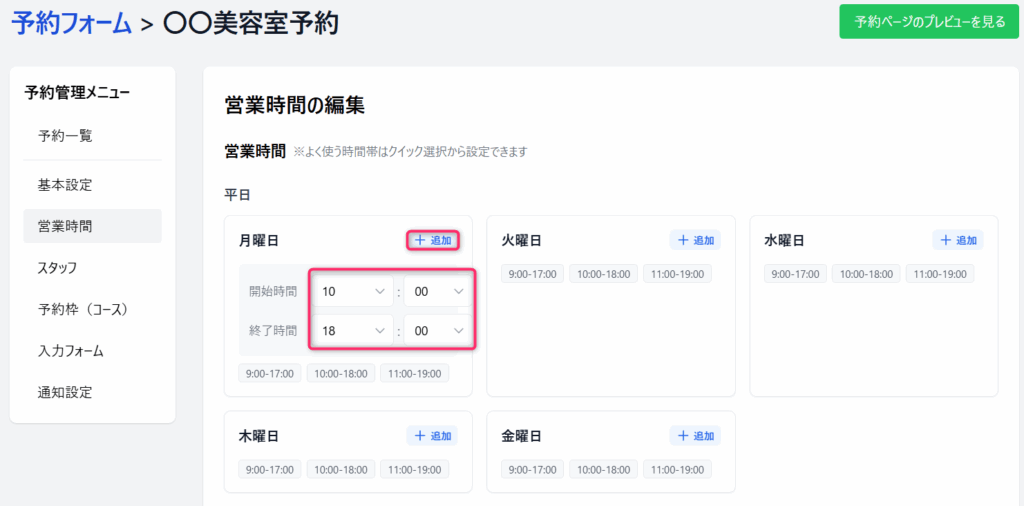The width and height of the screenshot is (1024, 506).
Task: Select the 11:00-19:00 quick preset for 水曜日
Action: (940, 274)
